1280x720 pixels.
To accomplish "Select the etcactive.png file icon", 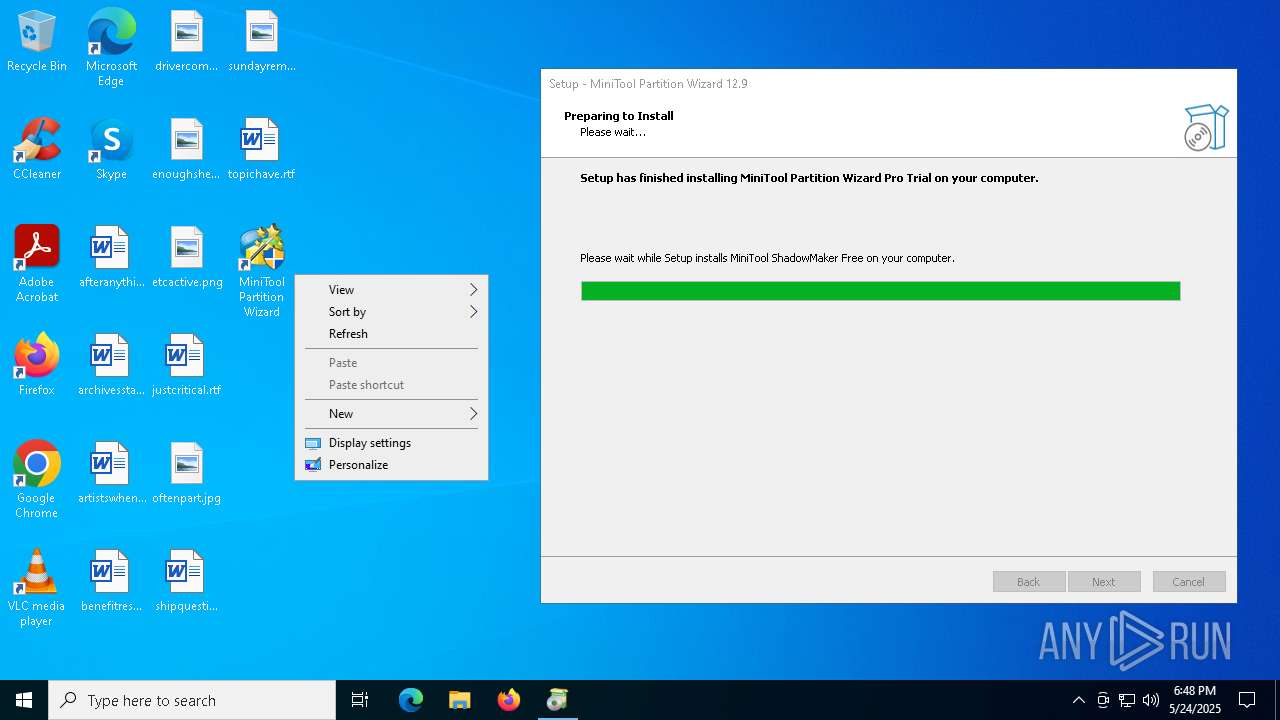I will [187, 258].
